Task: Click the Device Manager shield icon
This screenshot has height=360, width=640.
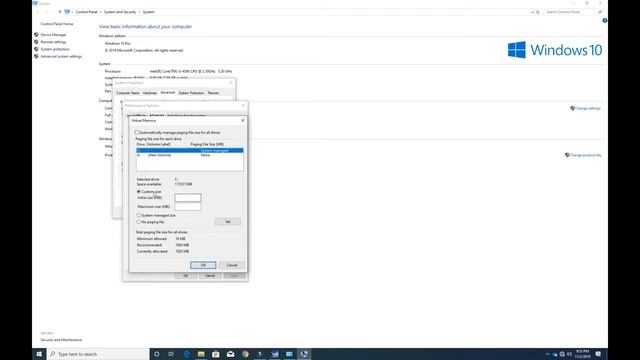Action: pos(36,35)
